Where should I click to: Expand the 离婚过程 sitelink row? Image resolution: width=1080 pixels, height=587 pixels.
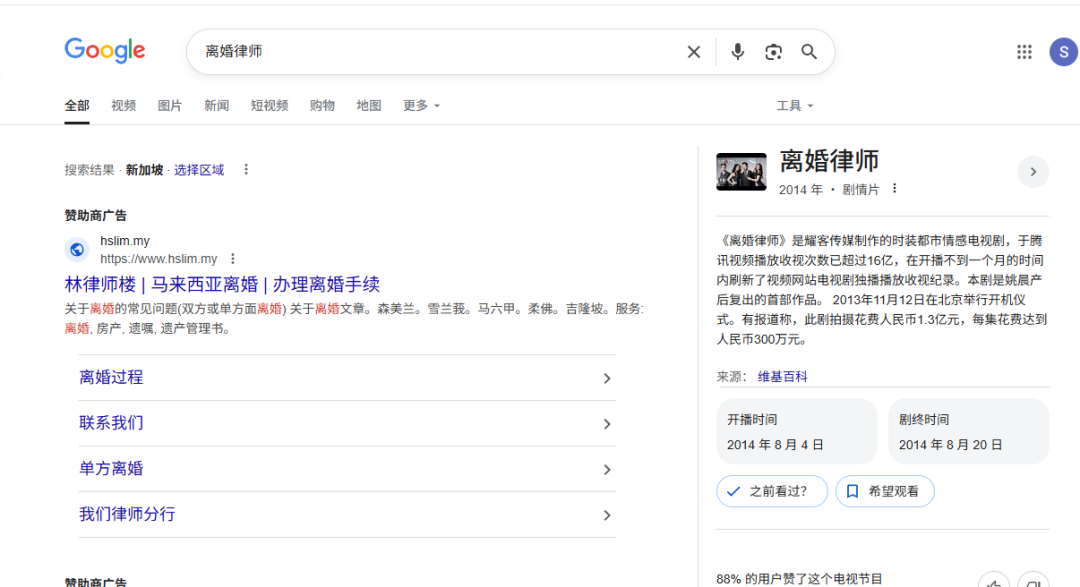coord(347,378)
